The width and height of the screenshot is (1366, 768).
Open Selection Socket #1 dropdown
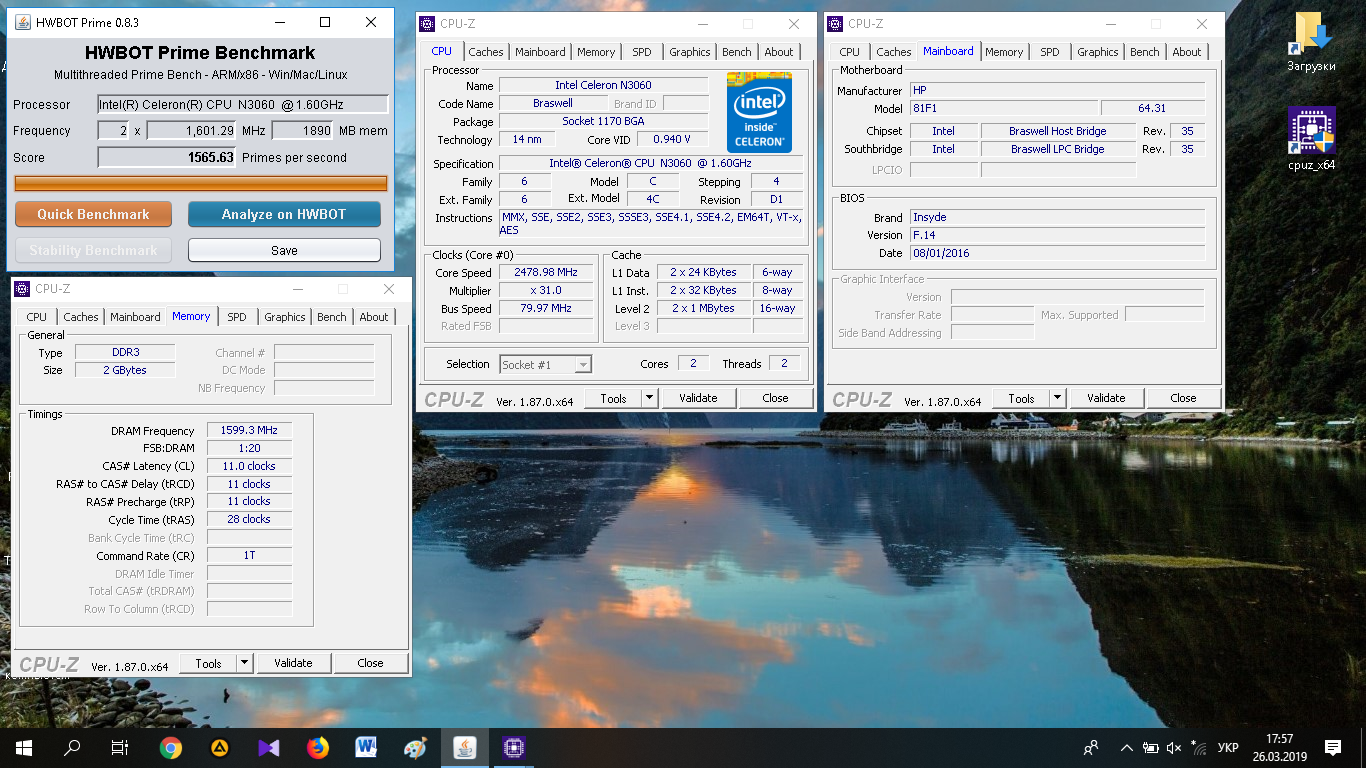[x=546, y=364]
